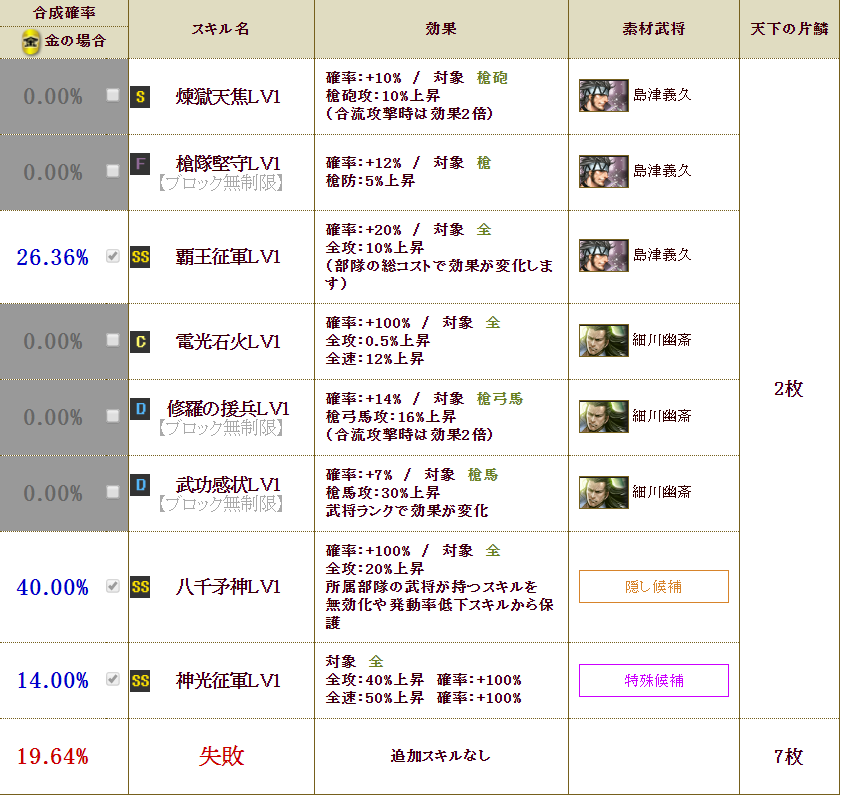Image resolution: width=841 pixels, height=798 pixels.
Task: Click skill name 修羅の援兵LV1
Action: 228,409
